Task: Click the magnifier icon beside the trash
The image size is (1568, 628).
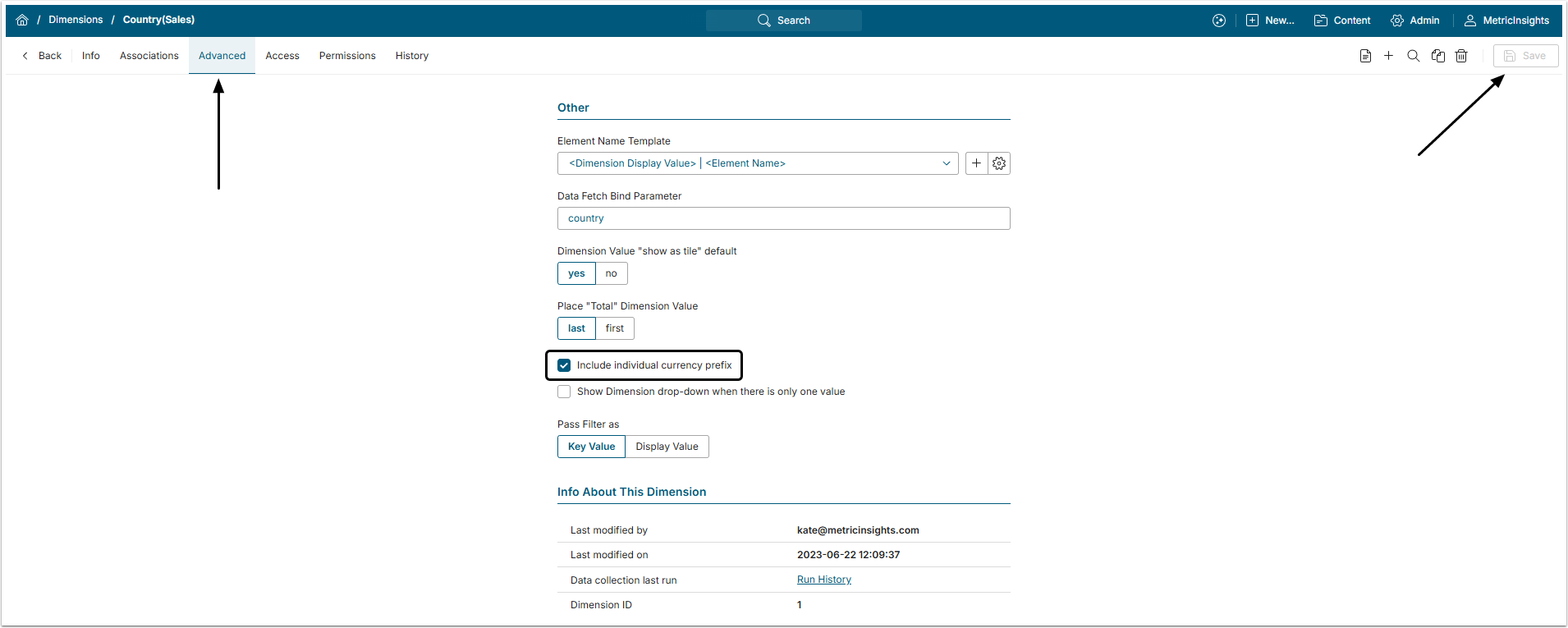Action: [1413, 56]
